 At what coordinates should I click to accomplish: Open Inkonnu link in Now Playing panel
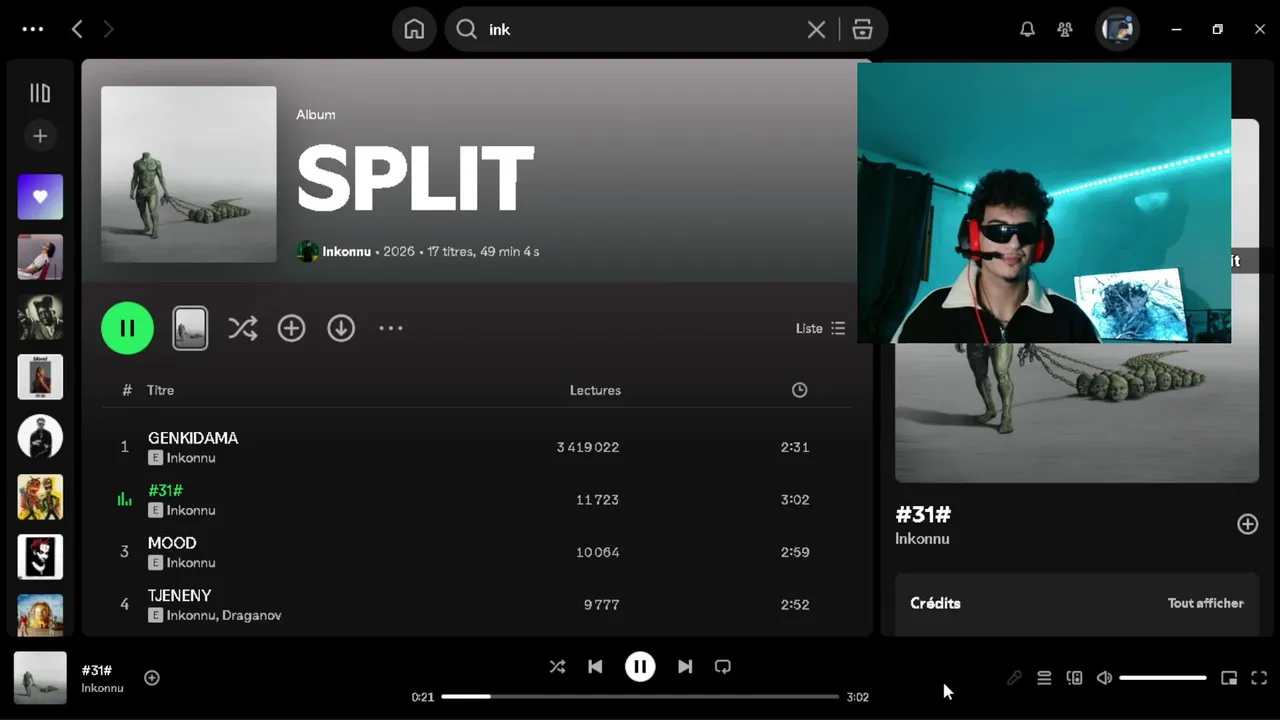tap(922, 538)
